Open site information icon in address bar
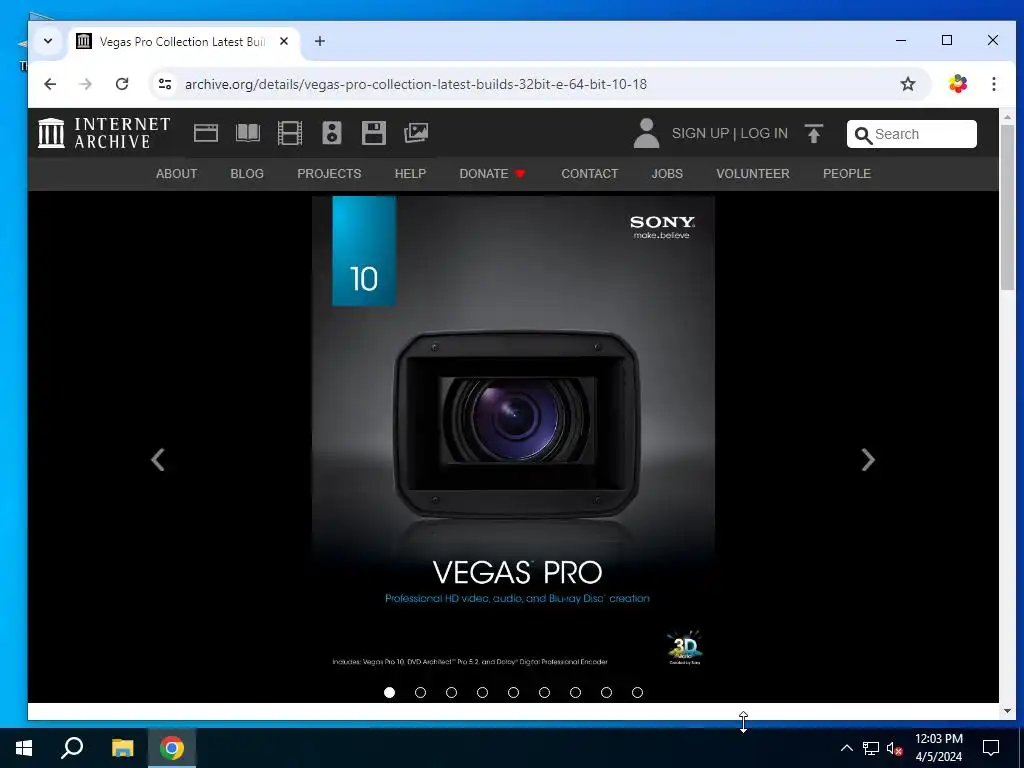 pyautogui.click(x=165, y=84)
